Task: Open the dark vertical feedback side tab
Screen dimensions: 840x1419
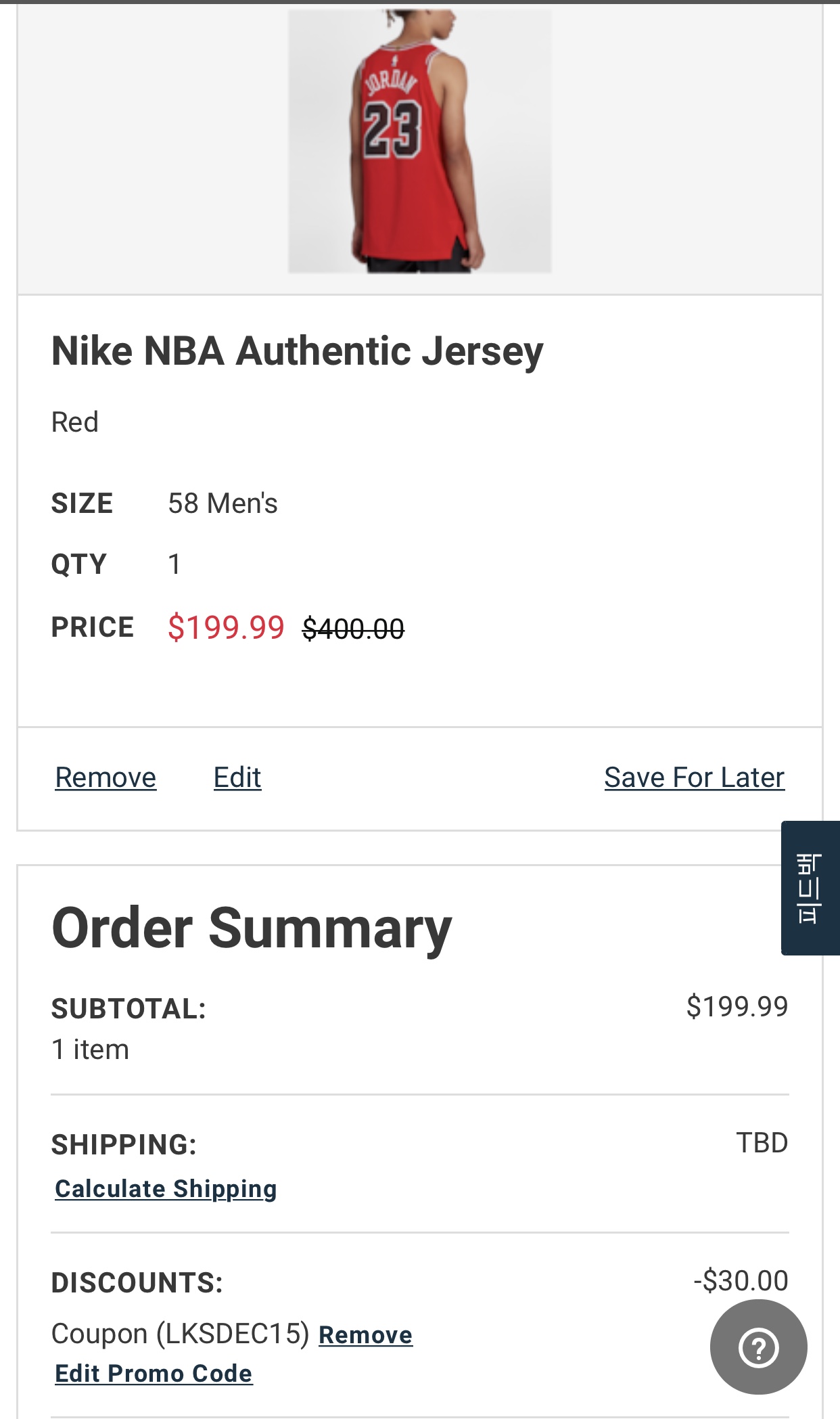Action: click(x=810, y=888)
